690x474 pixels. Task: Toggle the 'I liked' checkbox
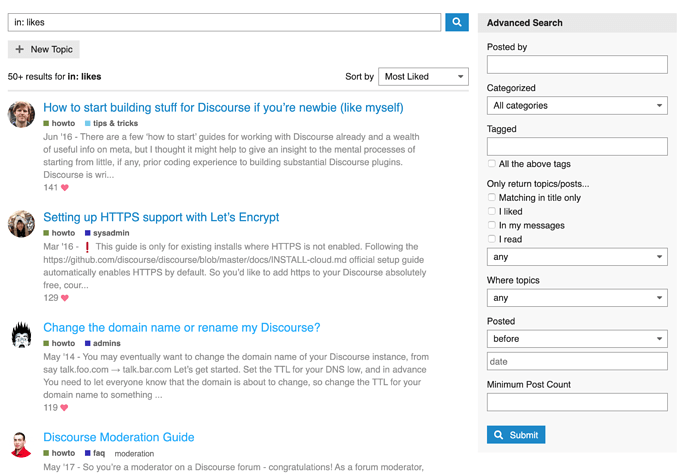click(492, 211)
